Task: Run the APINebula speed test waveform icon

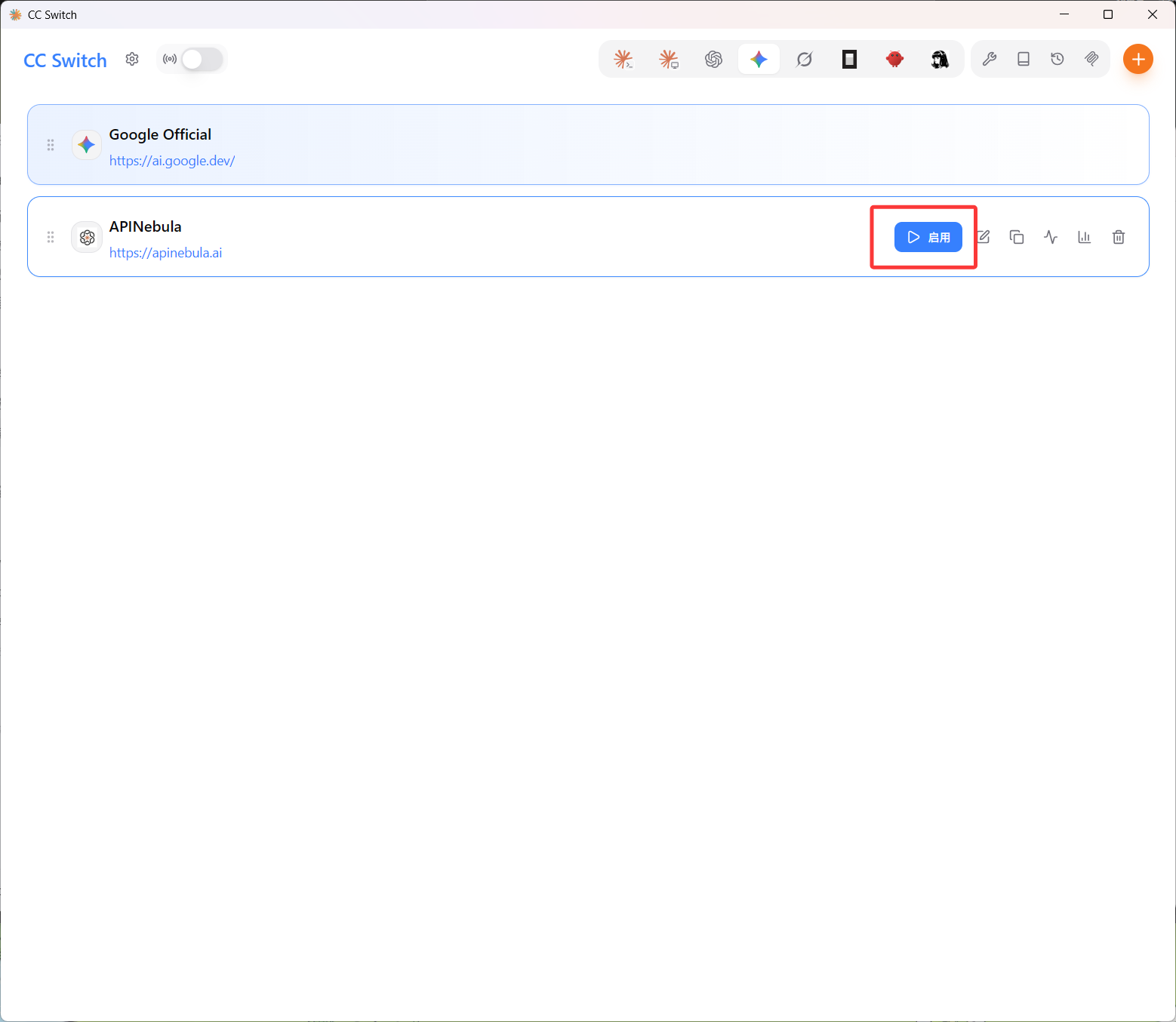Action: point(1051,237)
